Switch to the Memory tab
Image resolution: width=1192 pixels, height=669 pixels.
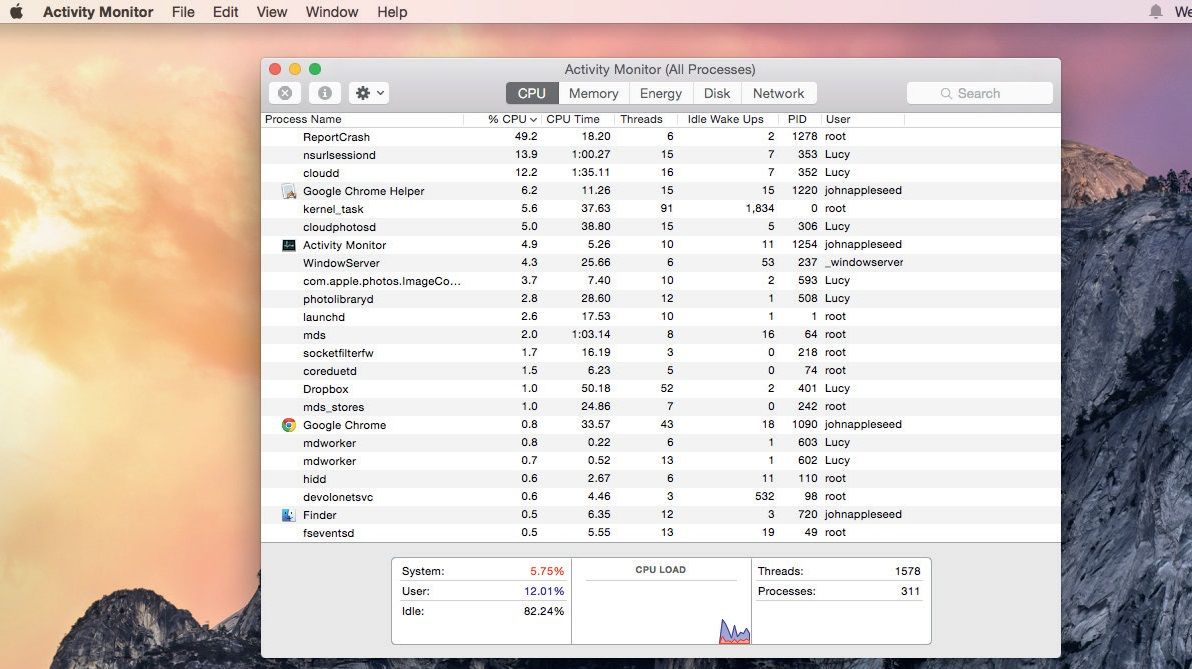pos(592,92)
